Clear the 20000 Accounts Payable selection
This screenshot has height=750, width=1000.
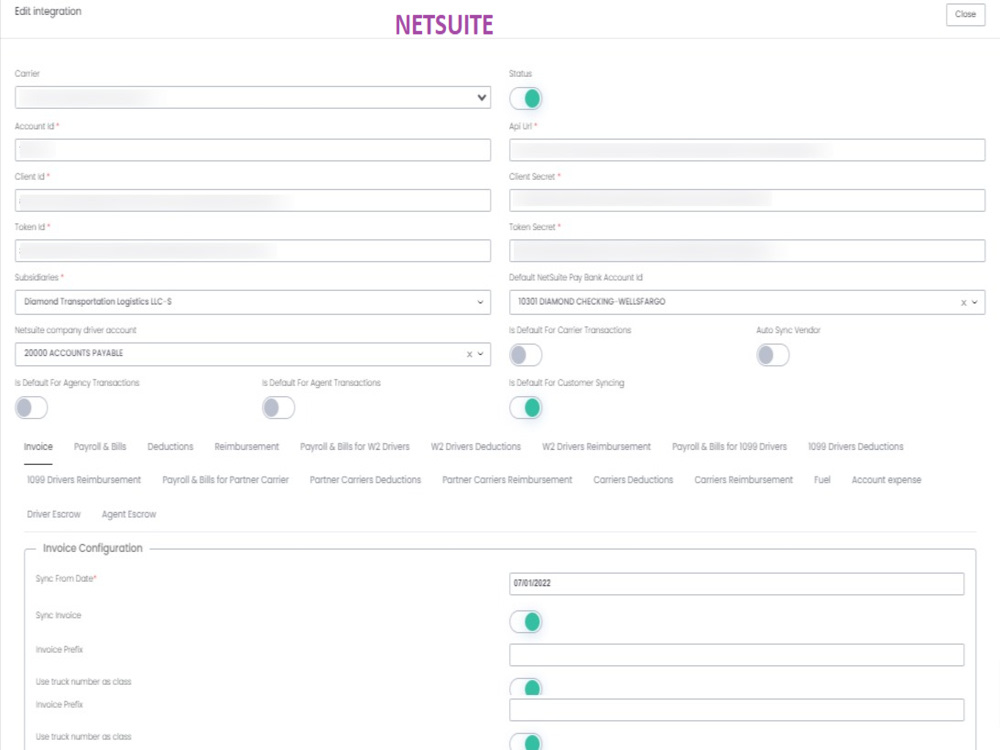pos(469,355)
